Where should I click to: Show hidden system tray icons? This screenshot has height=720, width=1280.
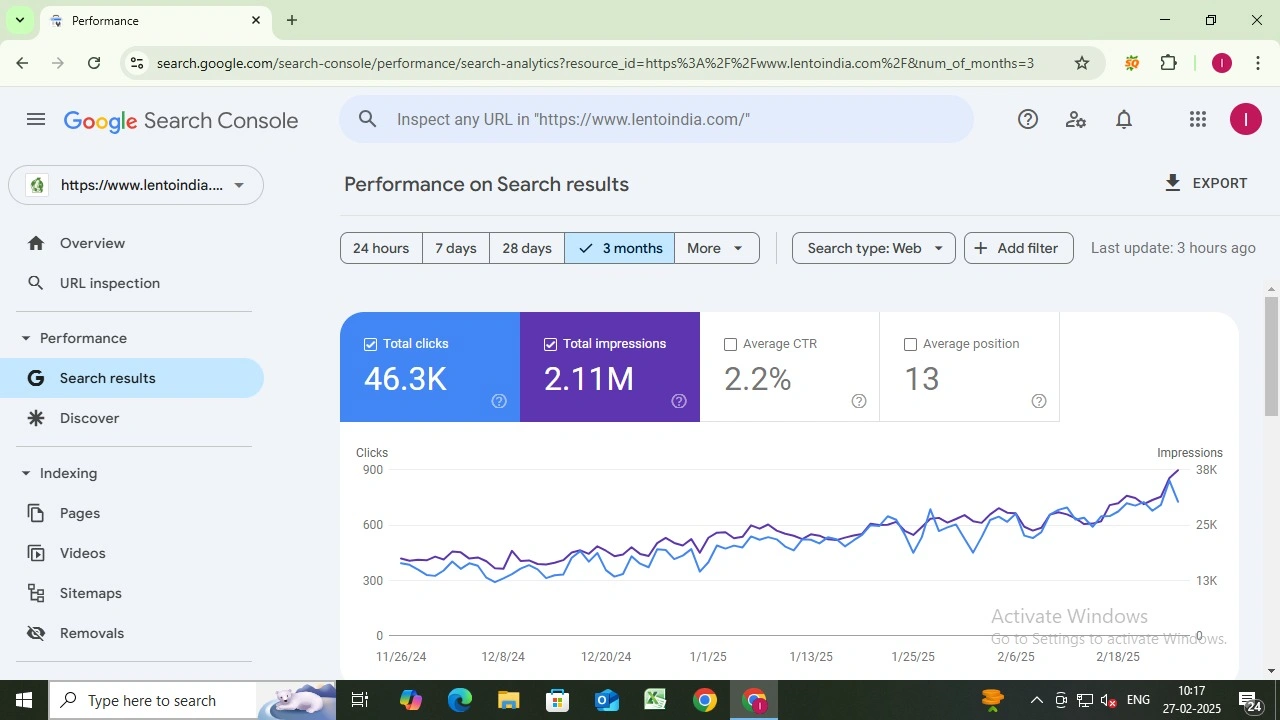coord(1036,700)
